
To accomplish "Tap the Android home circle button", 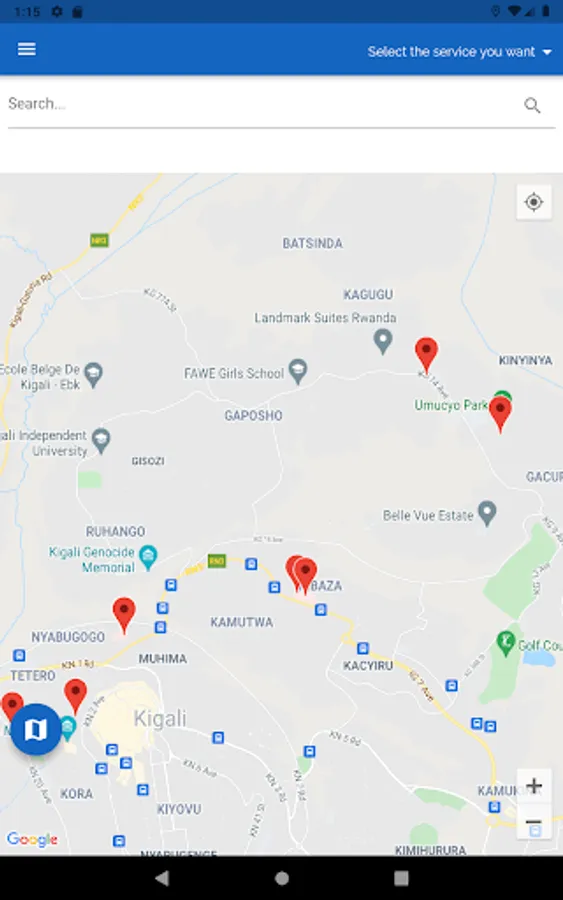I will pos(282,878).
